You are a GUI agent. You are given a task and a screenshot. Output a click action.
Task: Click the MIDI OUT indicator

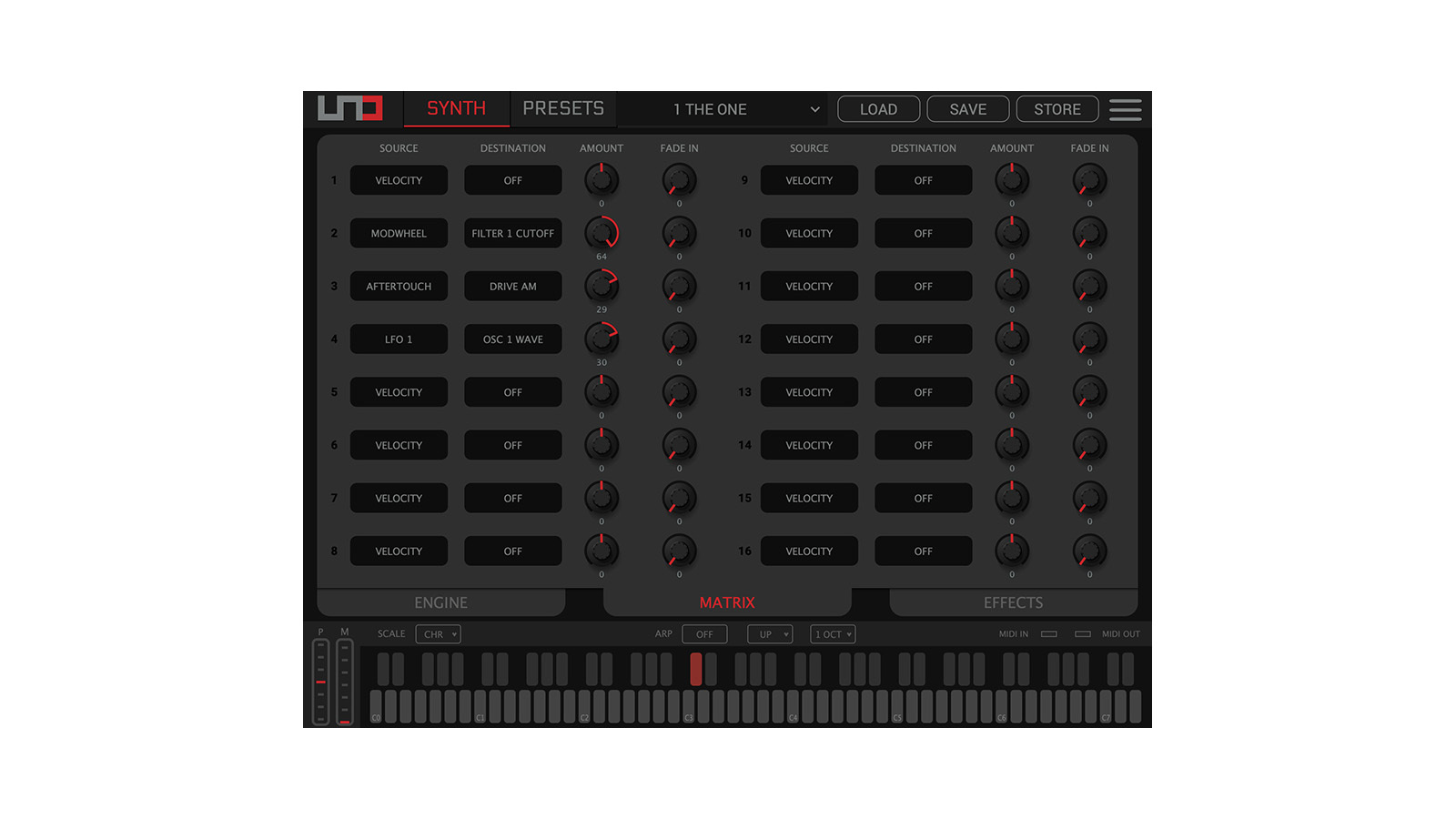click(1083, 634)
